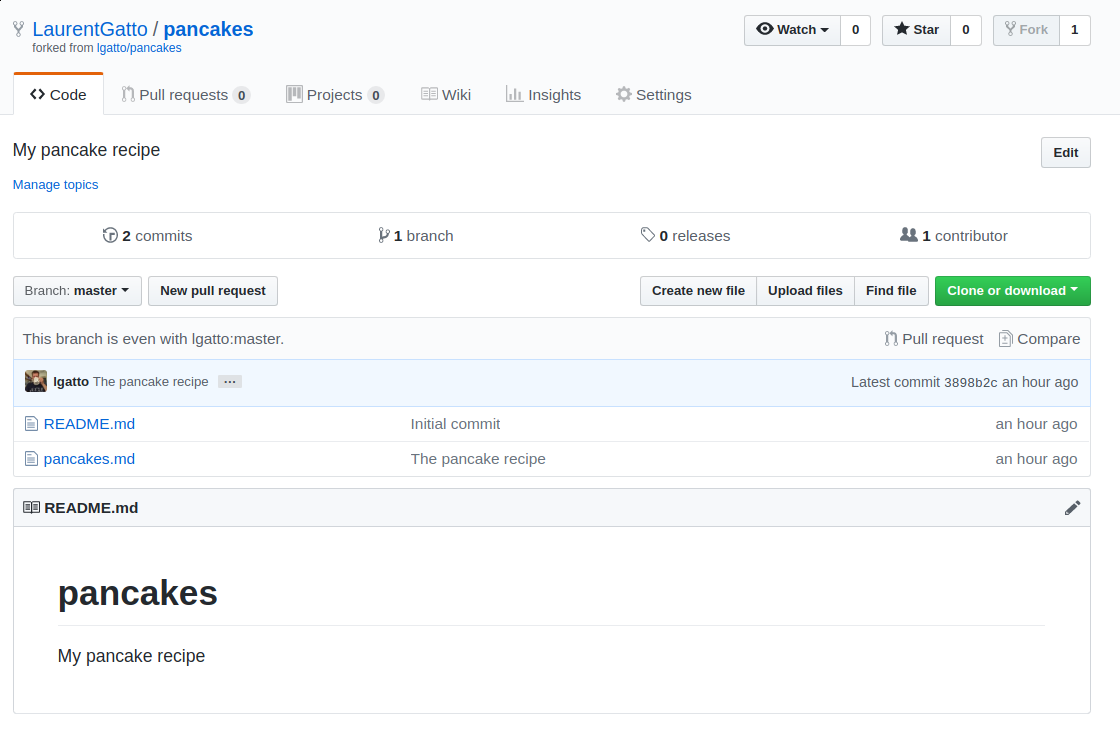
Task: Click the file icon beside pancakes.md
Action: click(32, 458)
